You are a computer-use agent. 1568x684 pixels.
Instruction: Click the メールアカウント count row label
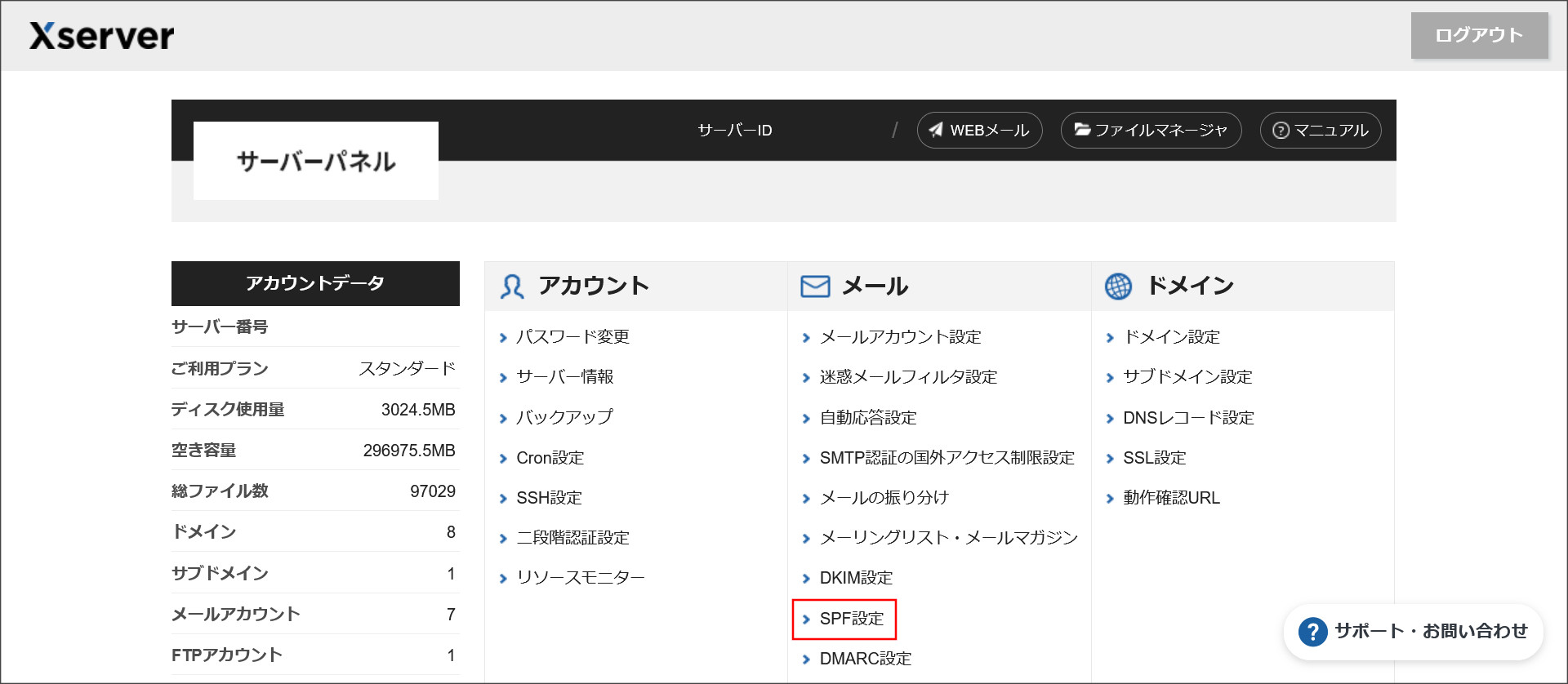(236, 615)
